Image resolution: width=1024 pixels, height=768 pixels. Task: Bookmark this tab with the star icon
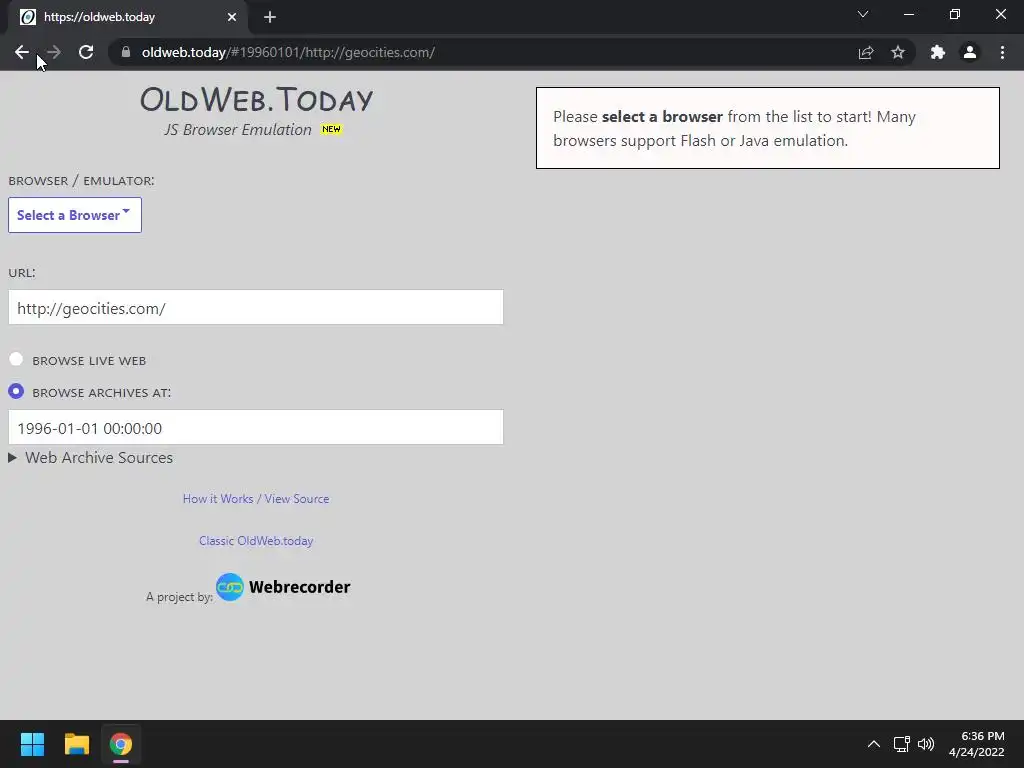[898, 52]
